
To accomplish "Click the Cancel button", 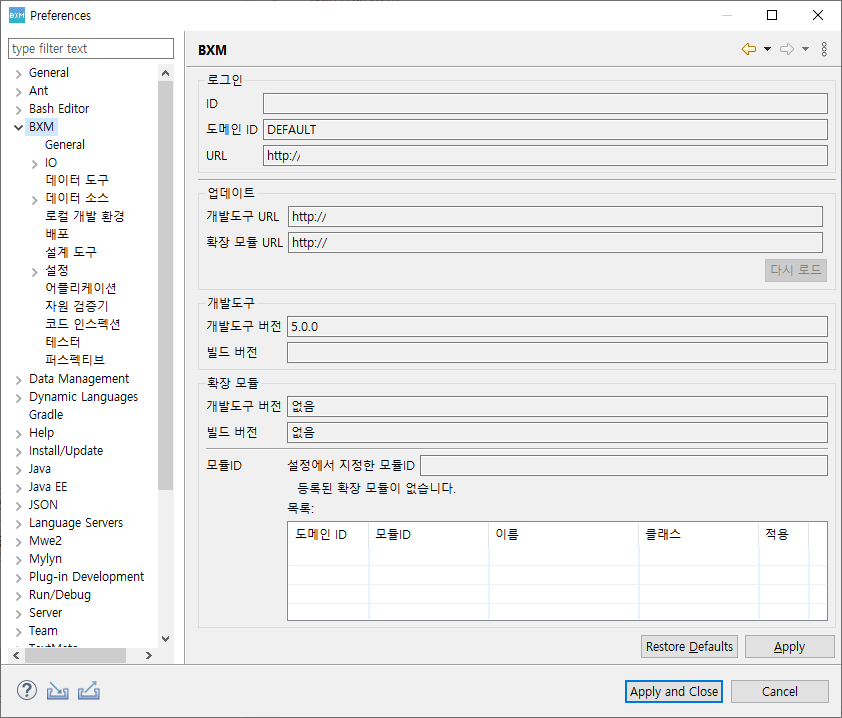I will tap(780, 692).
